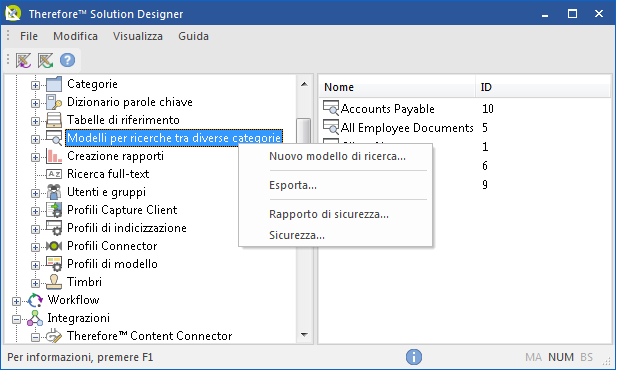Click the Ricerca full-text AZ icon

pos(54,174)
